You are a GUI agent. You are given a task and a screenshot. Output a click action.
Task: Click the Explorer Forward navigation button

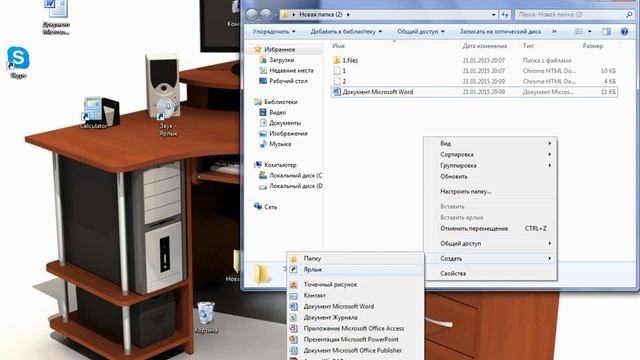(265, 15)
